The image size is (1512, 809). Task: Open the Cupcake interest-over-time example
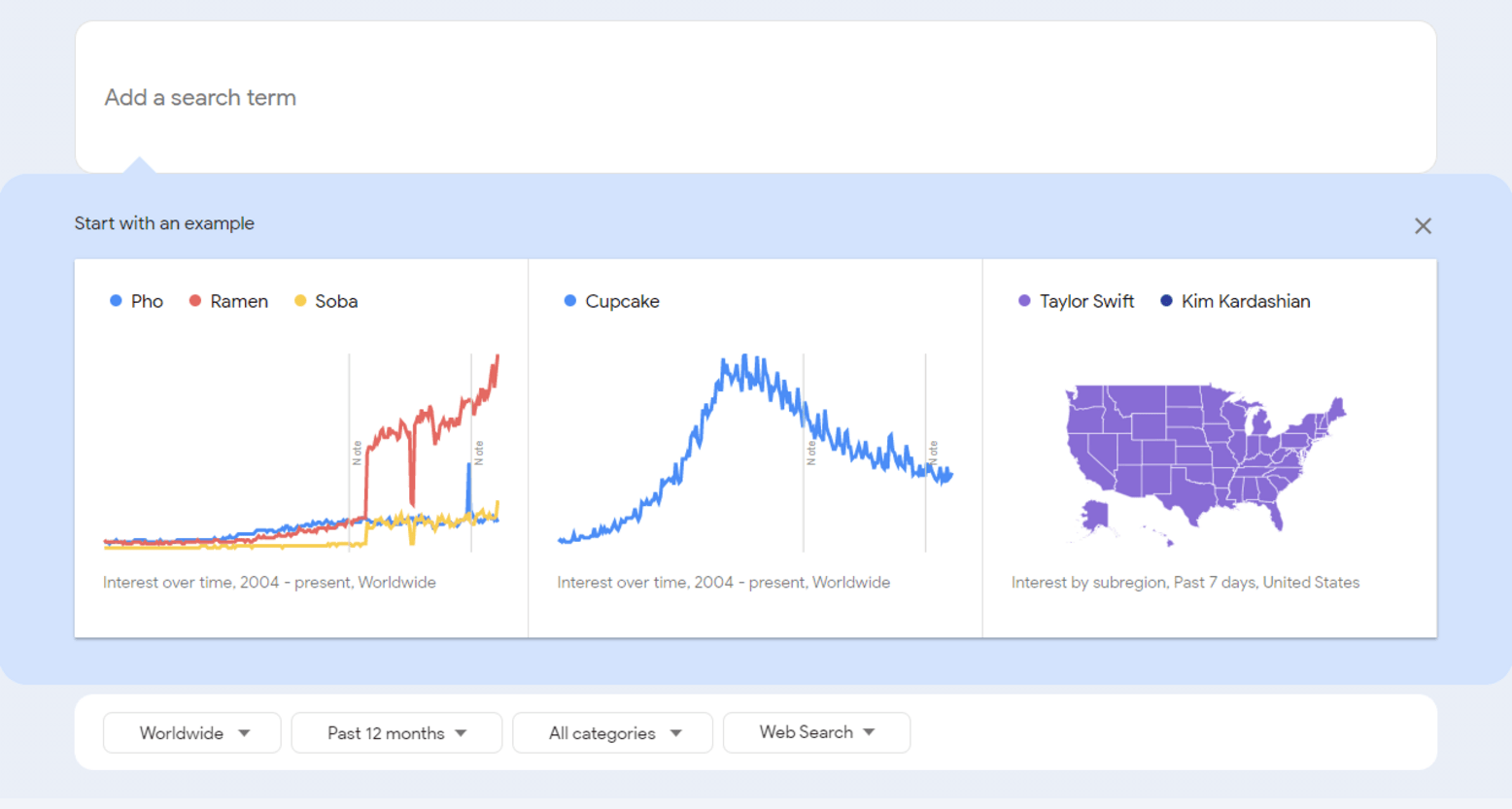tap(755, 447)
